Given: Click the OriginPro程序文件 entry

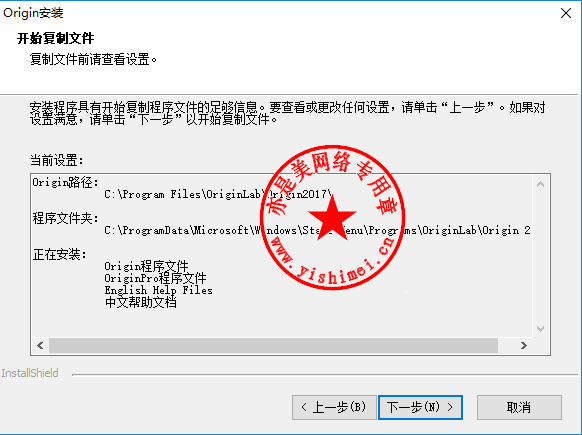Looking at the screenshot, I should (155, 278).
